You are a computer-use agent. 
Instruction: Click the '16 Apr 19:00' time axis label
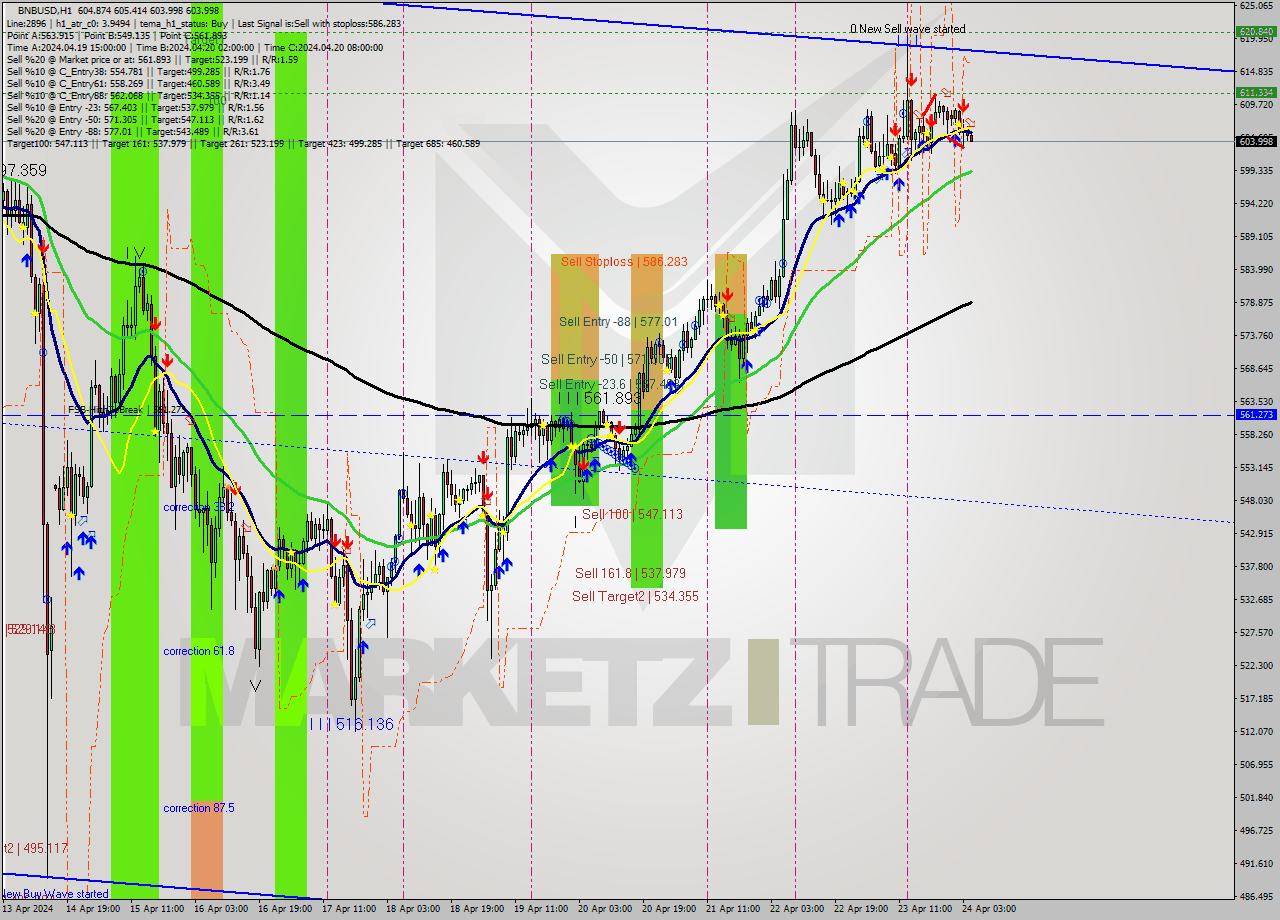tap(284, 909)
